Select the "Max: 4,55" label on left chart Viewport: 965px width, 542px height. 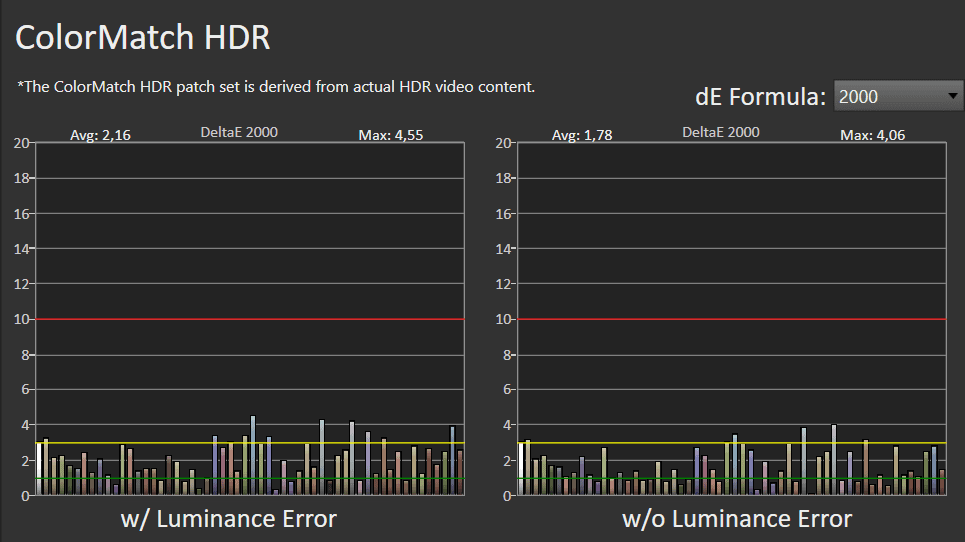[390, 135]
